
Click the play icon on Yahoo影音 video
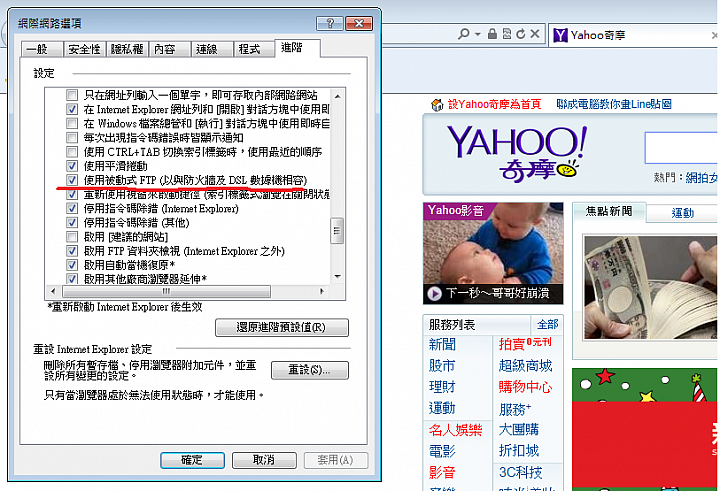[x=434, y=293]
